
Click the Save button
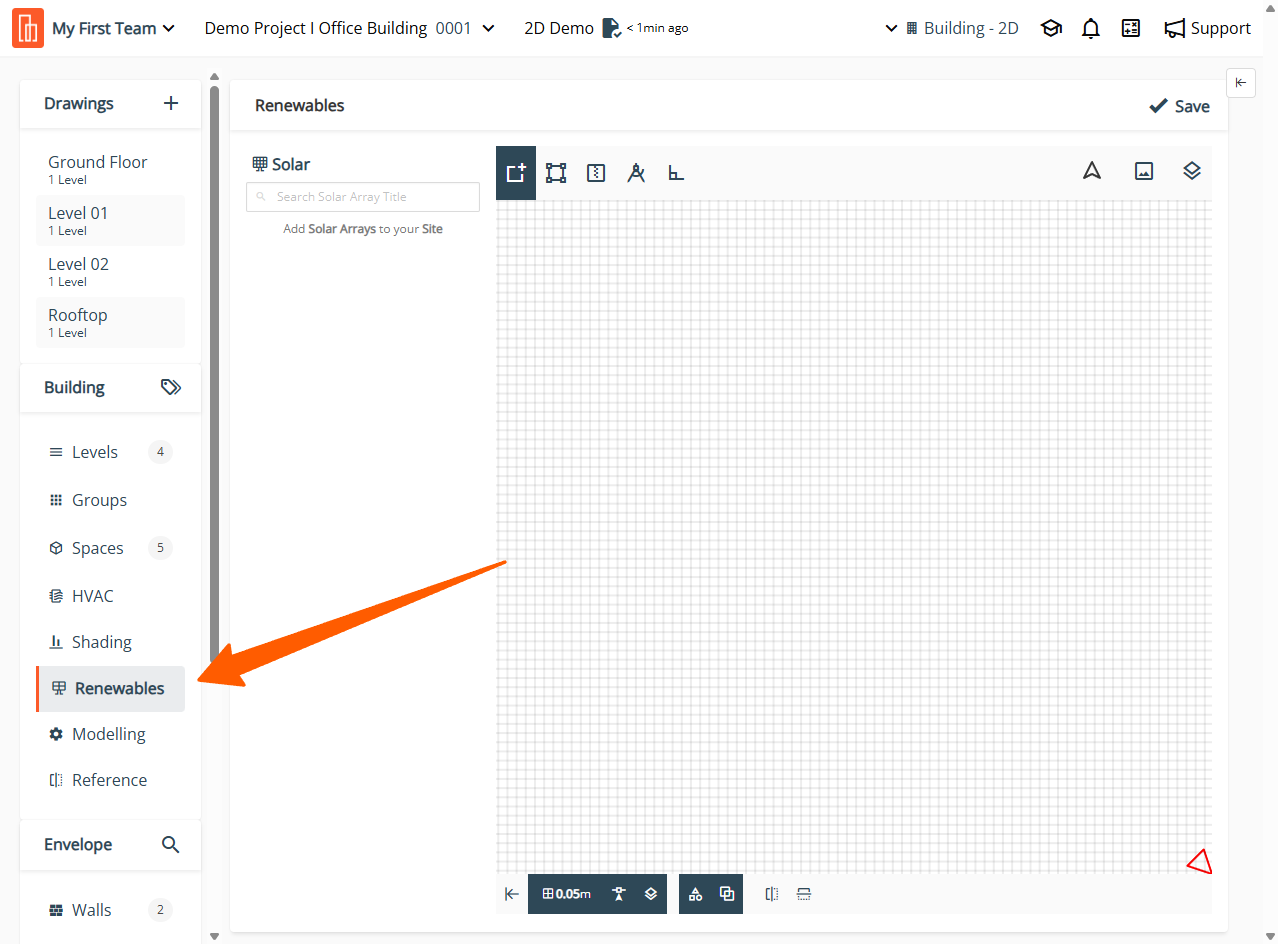1180,106
